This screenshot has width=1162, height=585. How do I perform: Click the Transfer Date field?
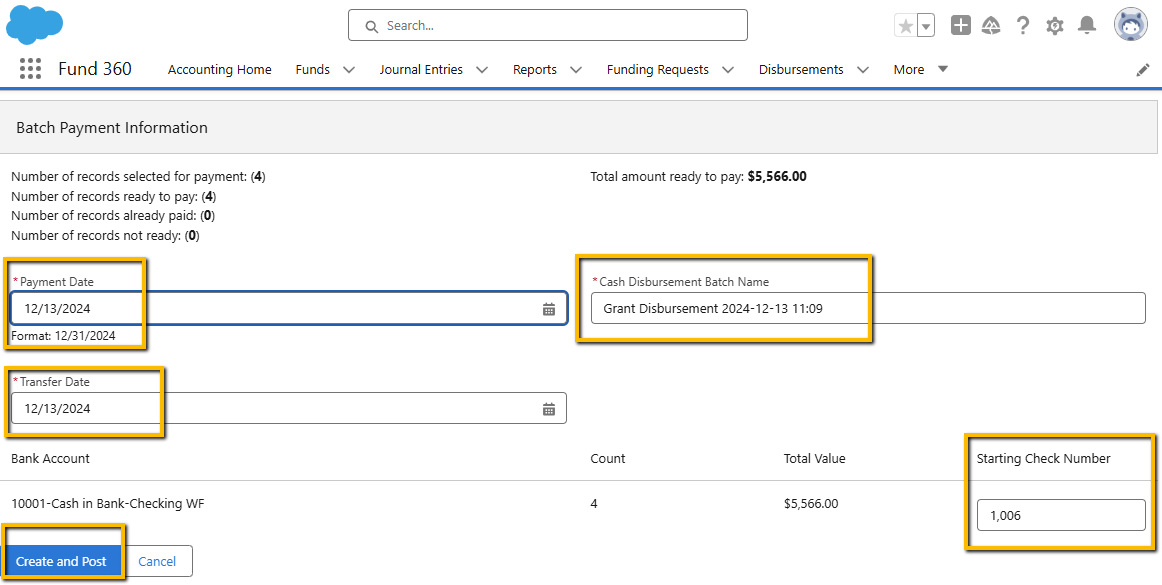coord(289,408)
